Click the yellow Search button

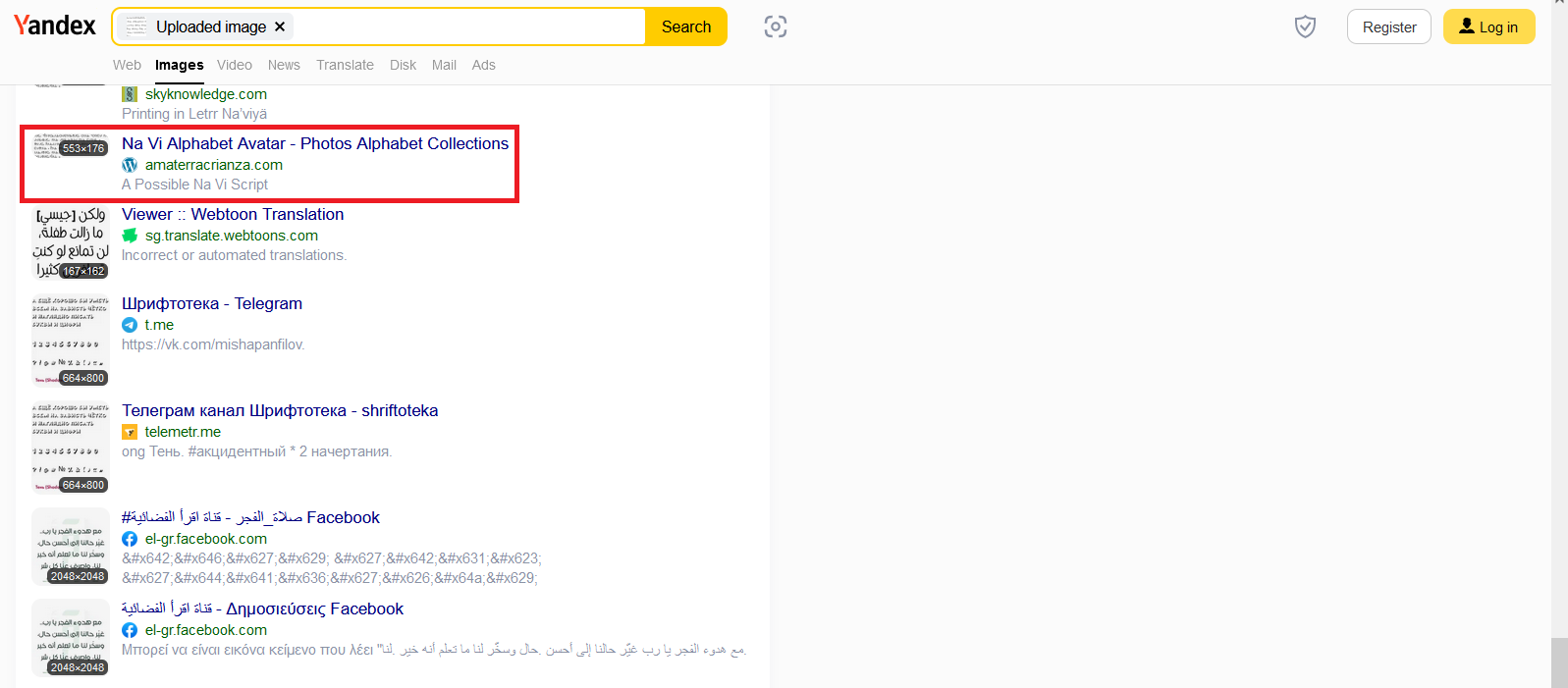686,26
